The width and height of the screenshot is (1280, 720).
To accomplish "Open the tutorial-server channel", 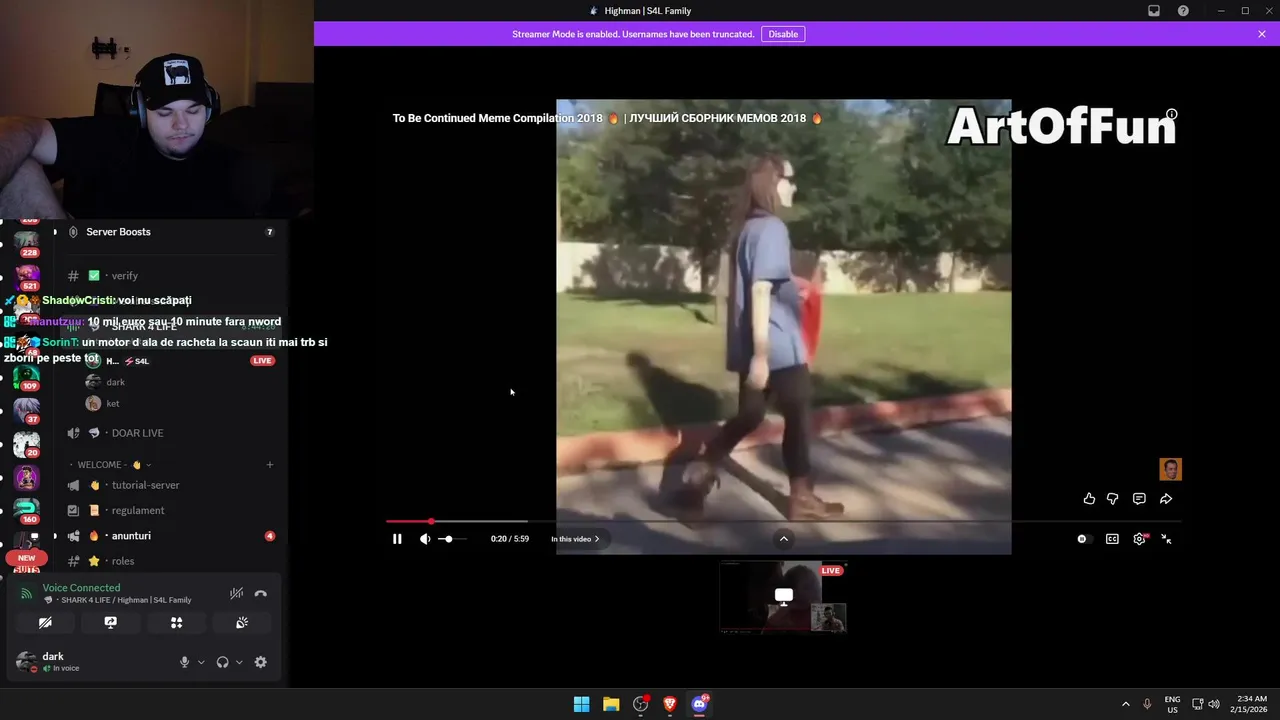I will click(170, 485).
